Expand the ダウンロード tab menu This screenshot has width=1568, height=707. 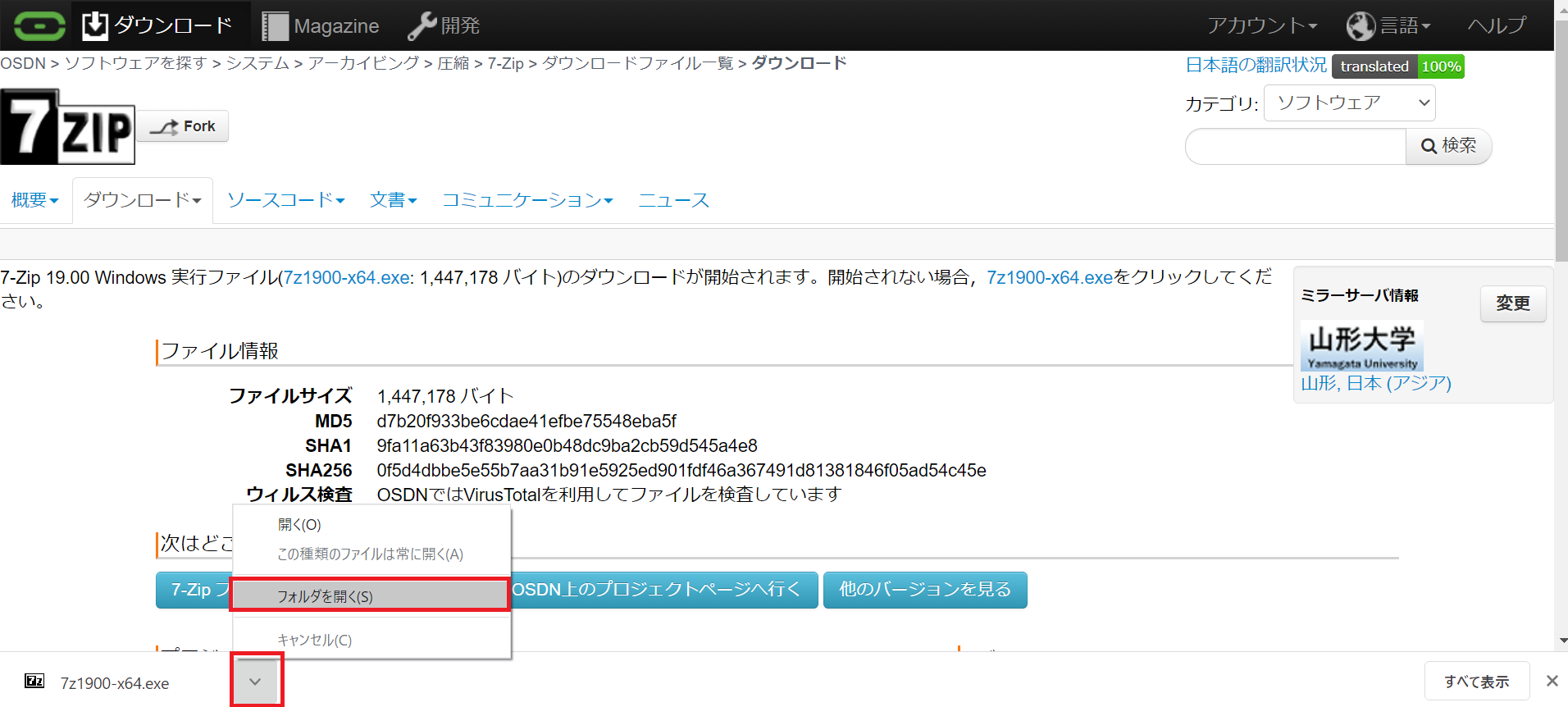click(143, 200)
